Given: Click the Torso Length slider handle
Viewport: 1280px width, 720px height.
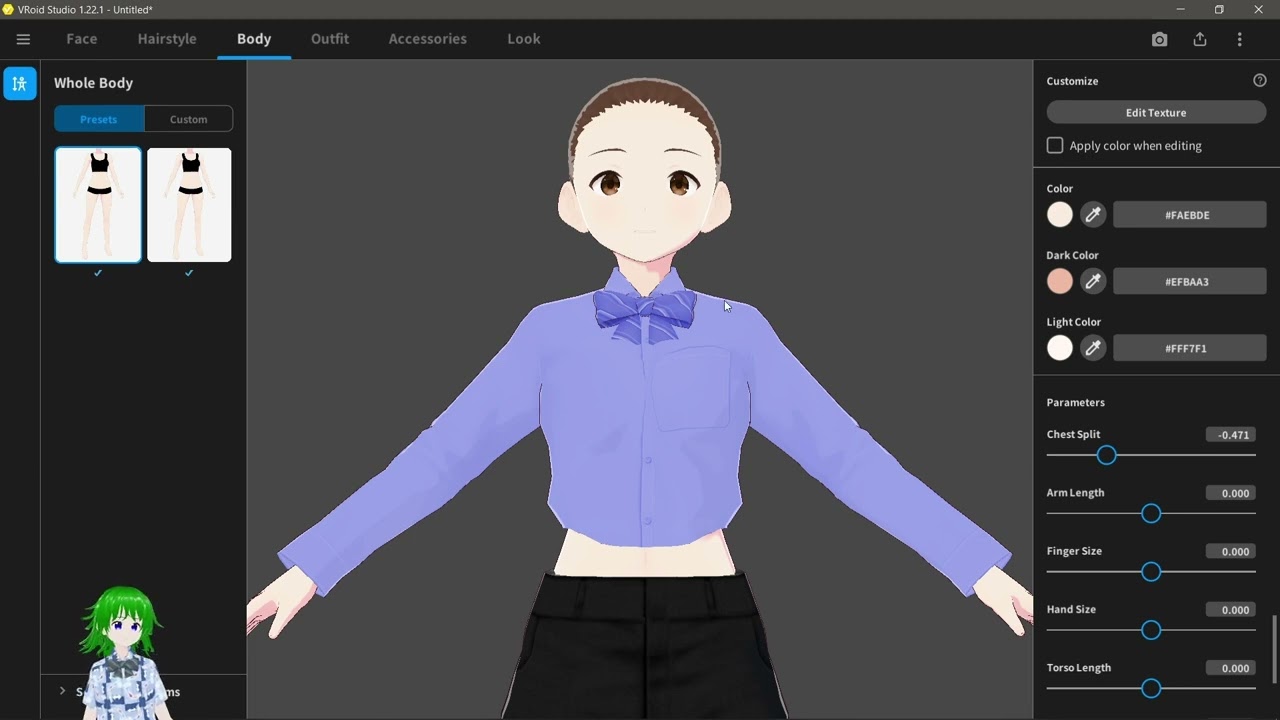Looking at the screenshot, I should pyautogui.click(x=1151, y=688).
